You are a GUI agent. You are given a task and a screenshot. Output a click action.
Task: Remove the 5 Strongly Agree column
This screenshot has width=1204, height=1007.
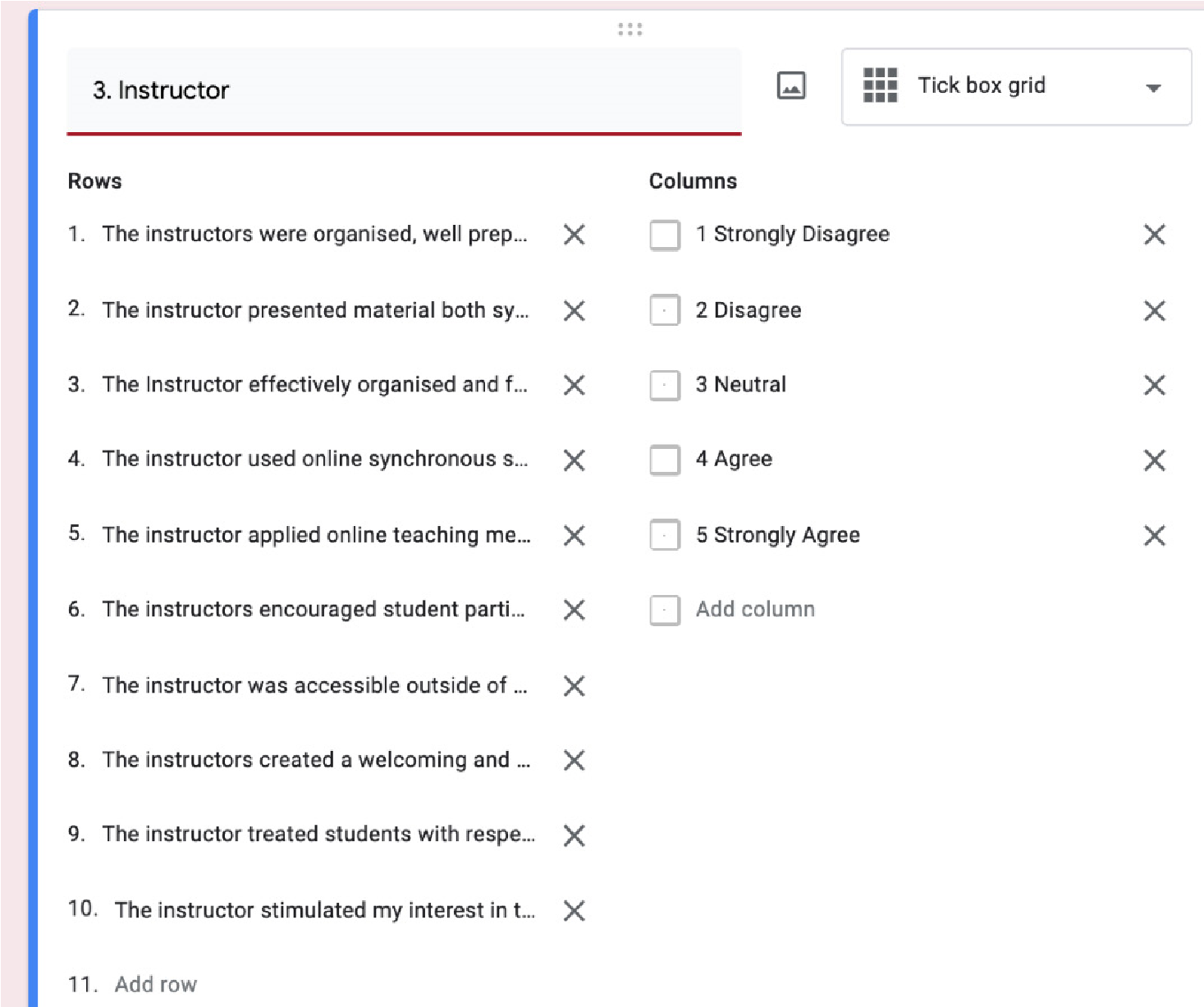point(1154,536)
